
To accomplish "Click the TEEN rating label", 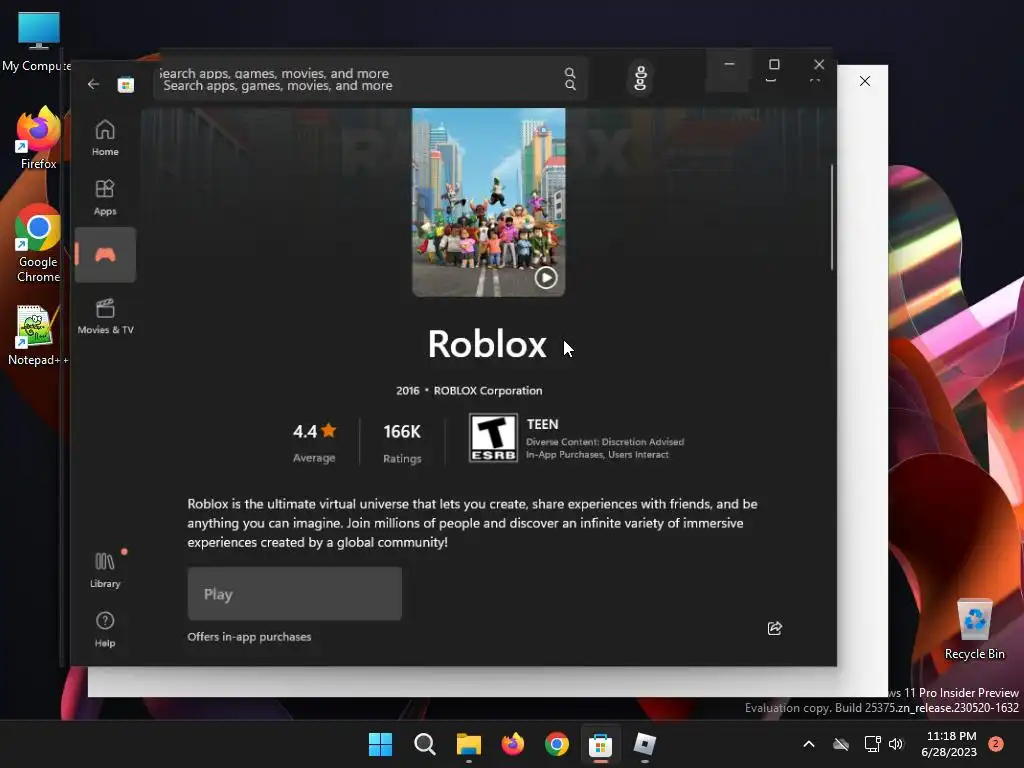I will click(543, 424).
